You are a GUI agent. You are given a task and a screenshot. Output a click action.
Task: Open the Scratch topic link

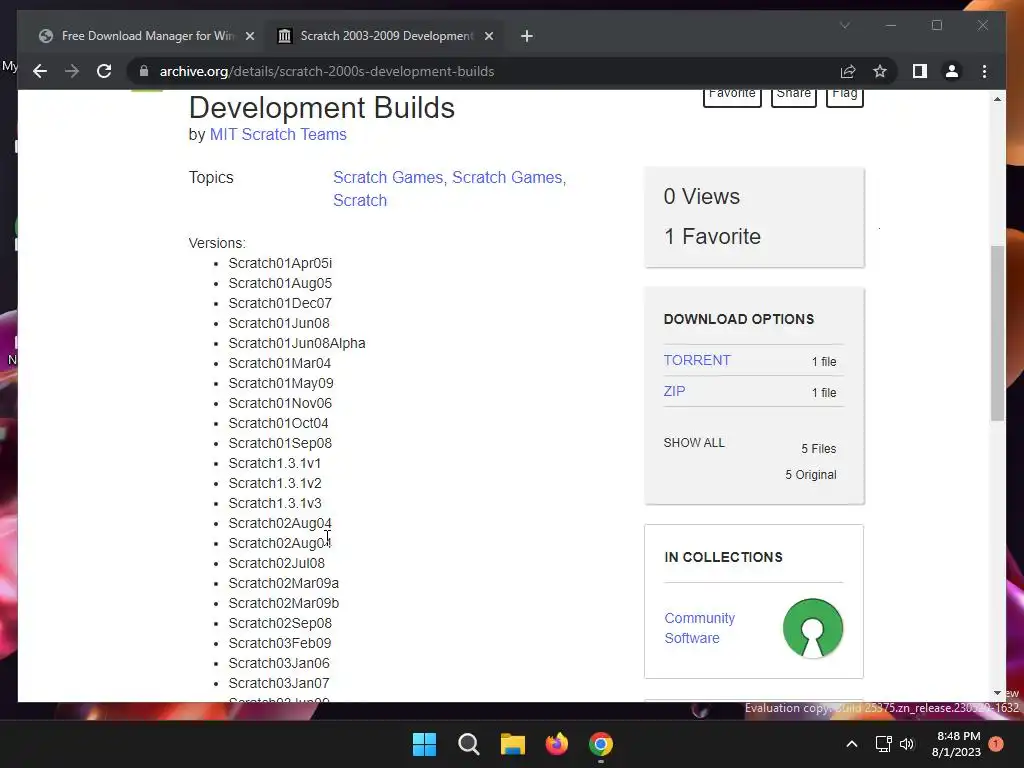tap(360, 200)
